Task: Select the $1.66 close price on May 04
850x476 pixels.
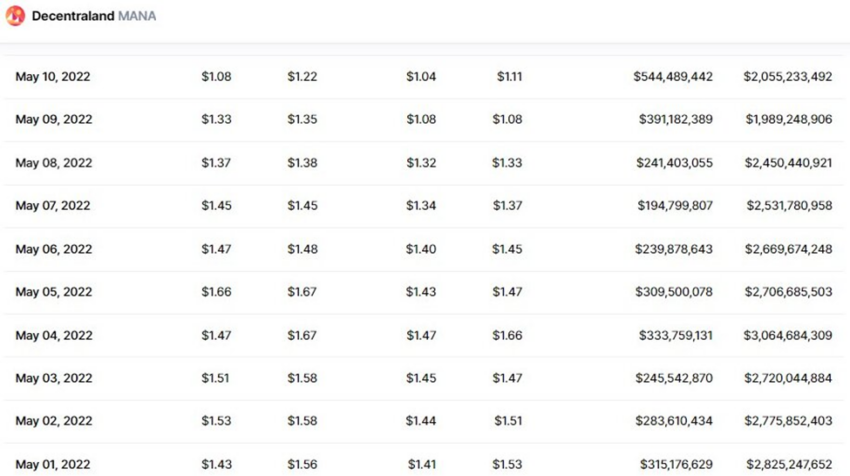Action: tap(507, 335)
